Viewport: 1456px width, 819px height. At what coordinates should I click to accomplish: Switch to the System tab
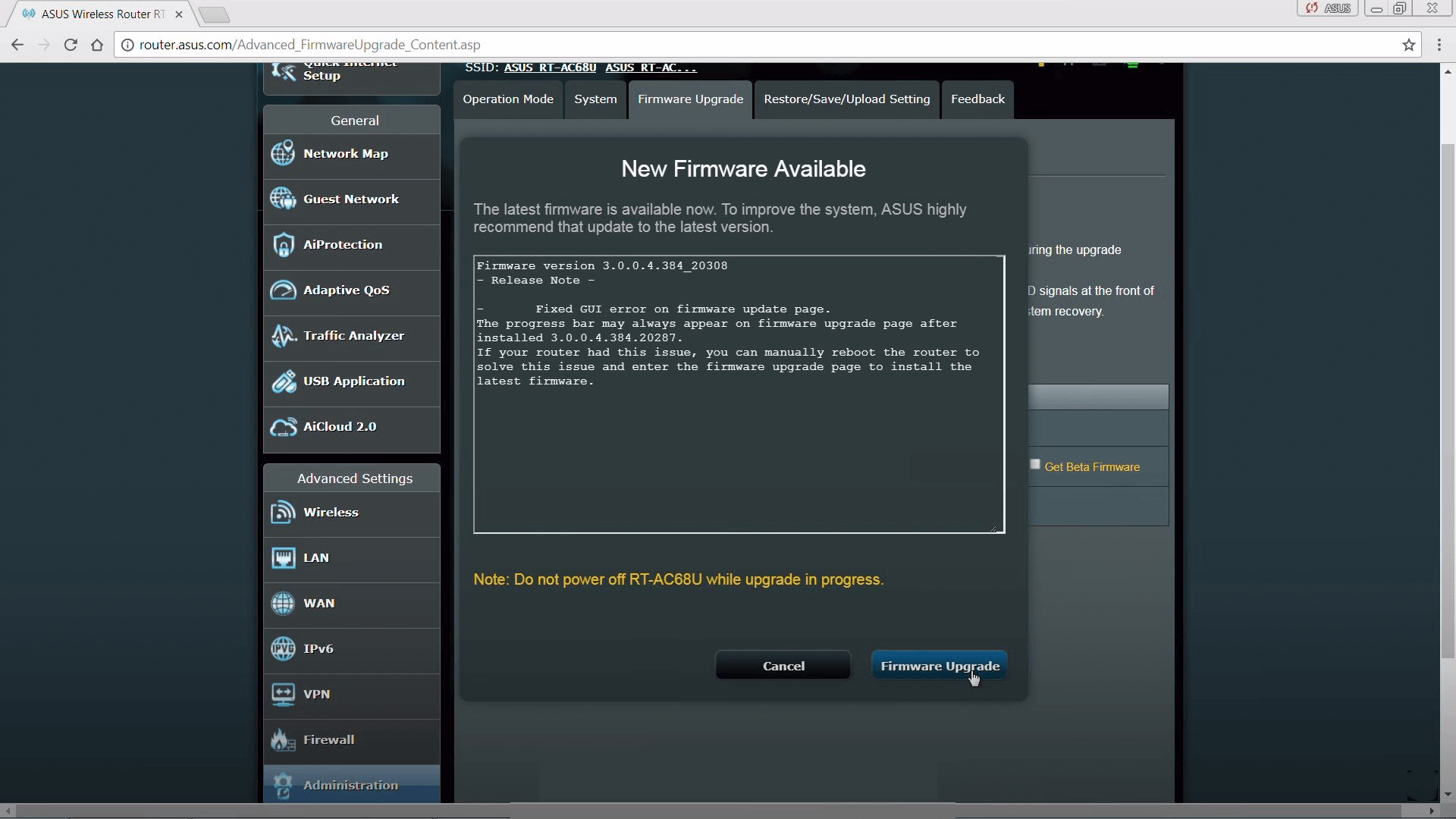tap(595, 99)
